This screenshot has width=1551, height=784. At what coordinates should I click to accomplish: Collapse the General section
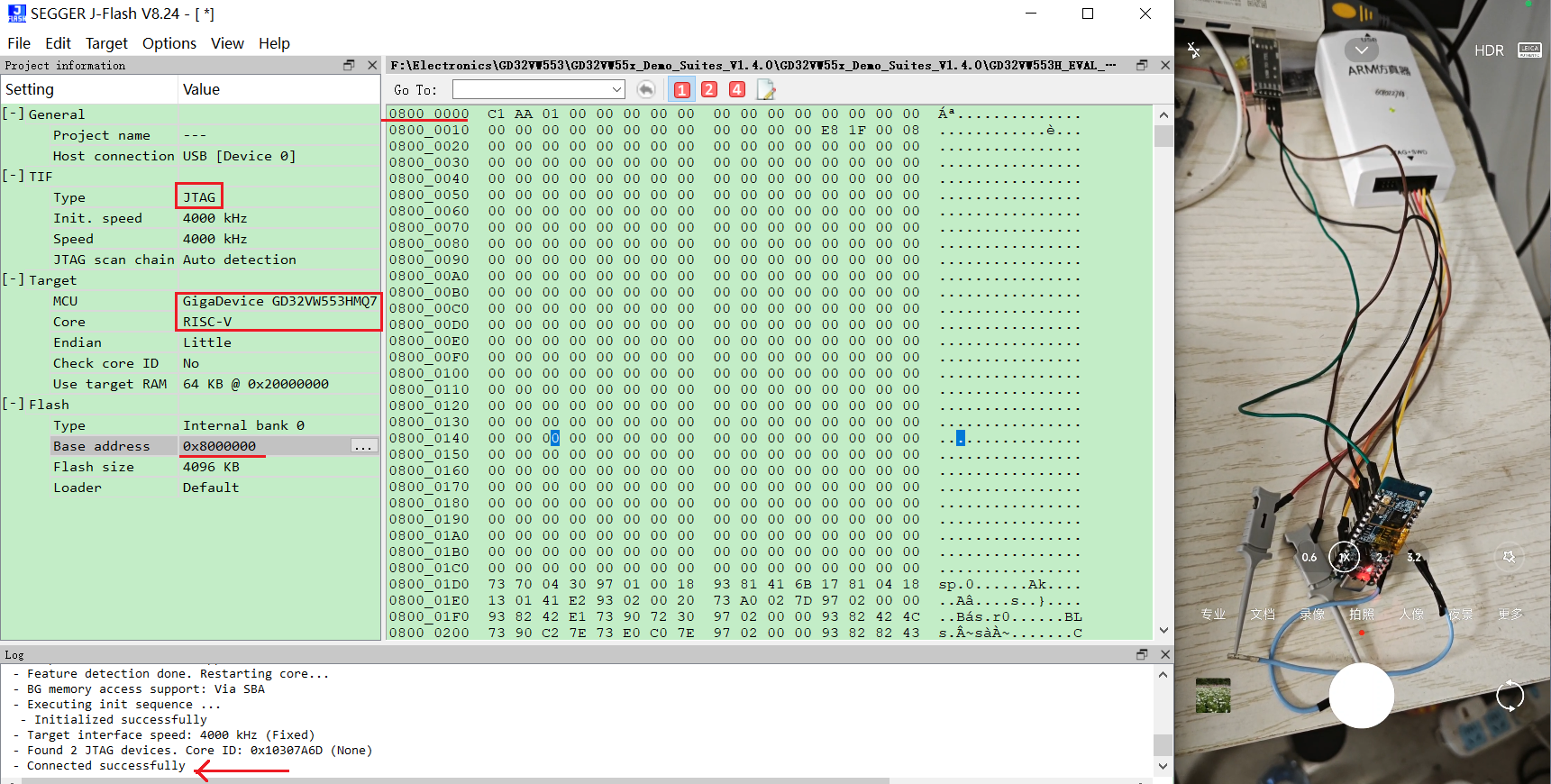tap(13, 114)
